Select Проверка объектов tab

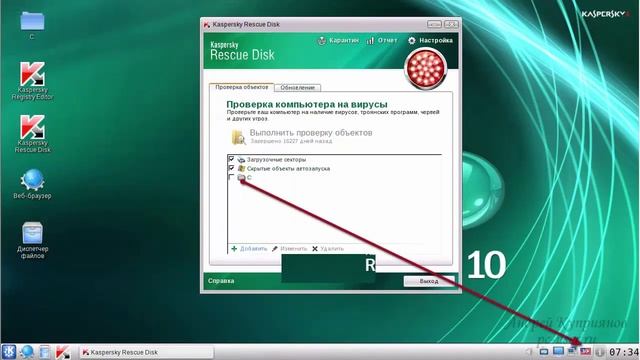(x=242, y=87)
